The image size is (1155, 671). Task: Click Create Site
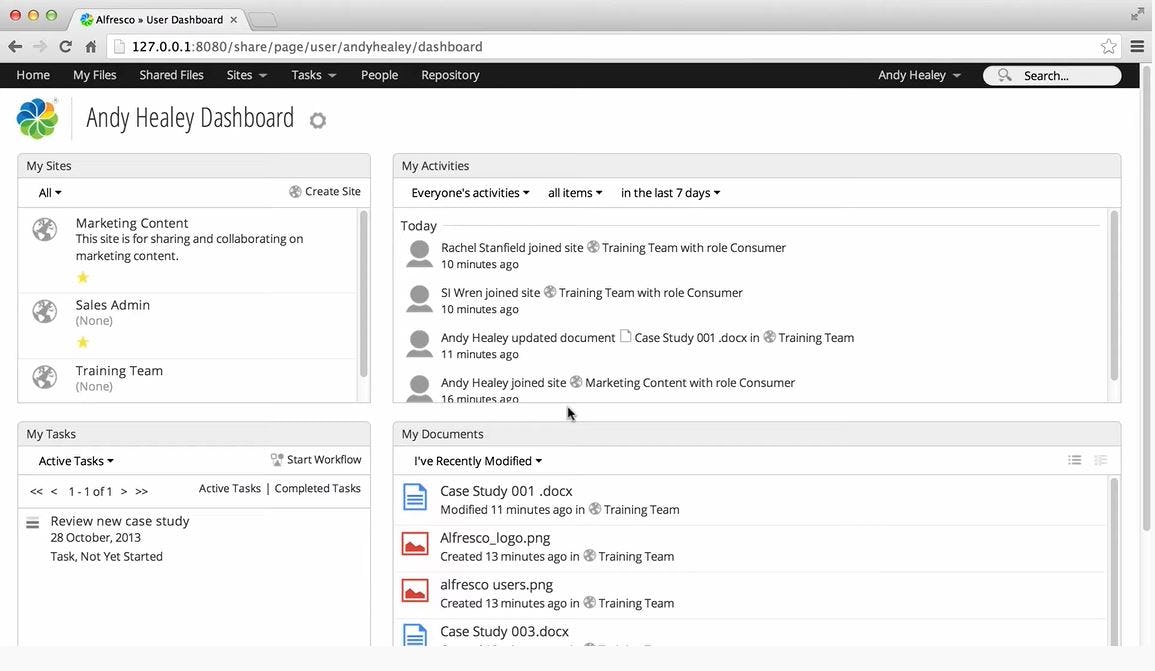[x=325, y=192]
